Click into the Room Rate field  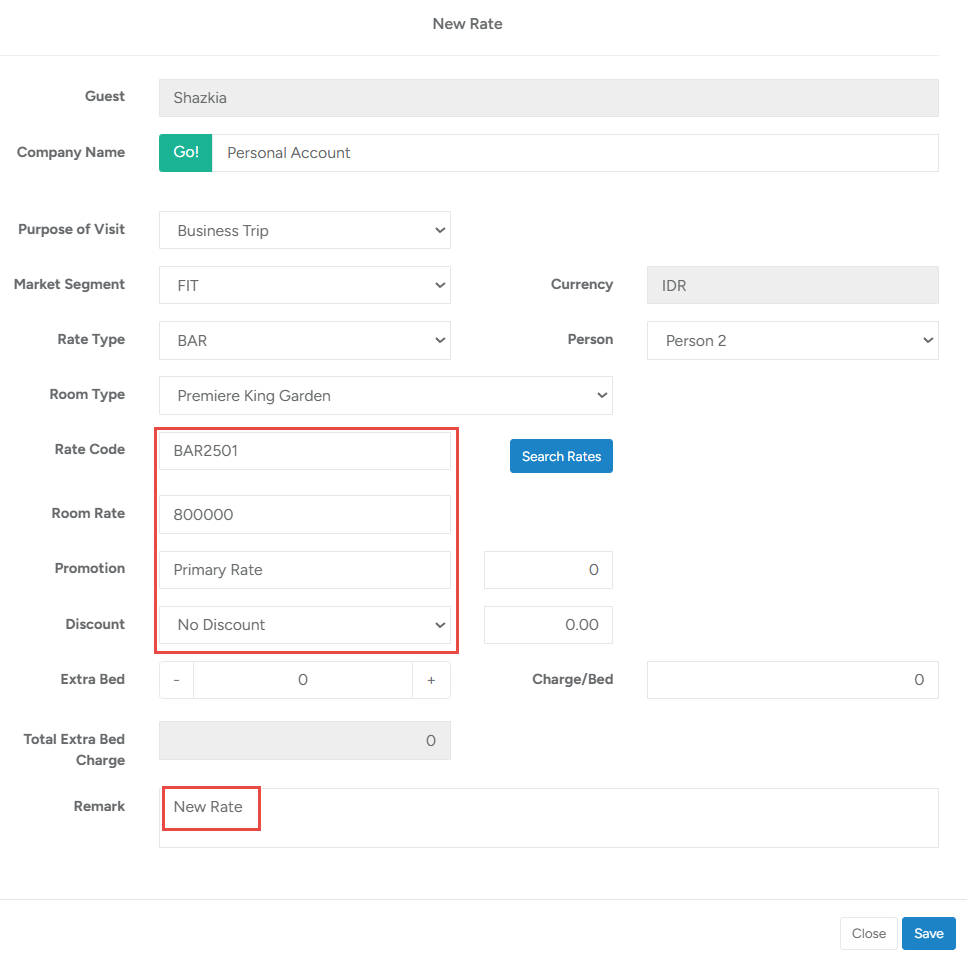tap(305, 514)
